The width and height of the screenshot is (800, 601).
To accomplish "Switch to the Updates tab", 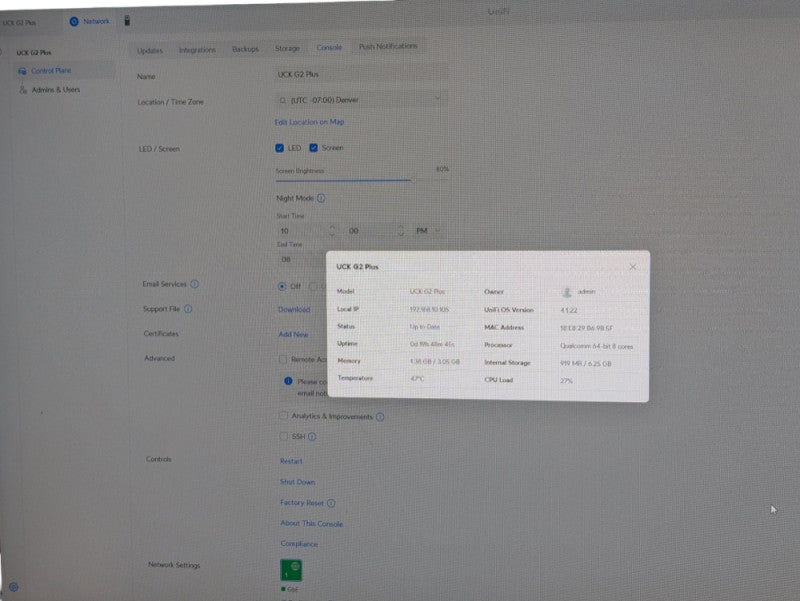I will [x=149, y=51].
